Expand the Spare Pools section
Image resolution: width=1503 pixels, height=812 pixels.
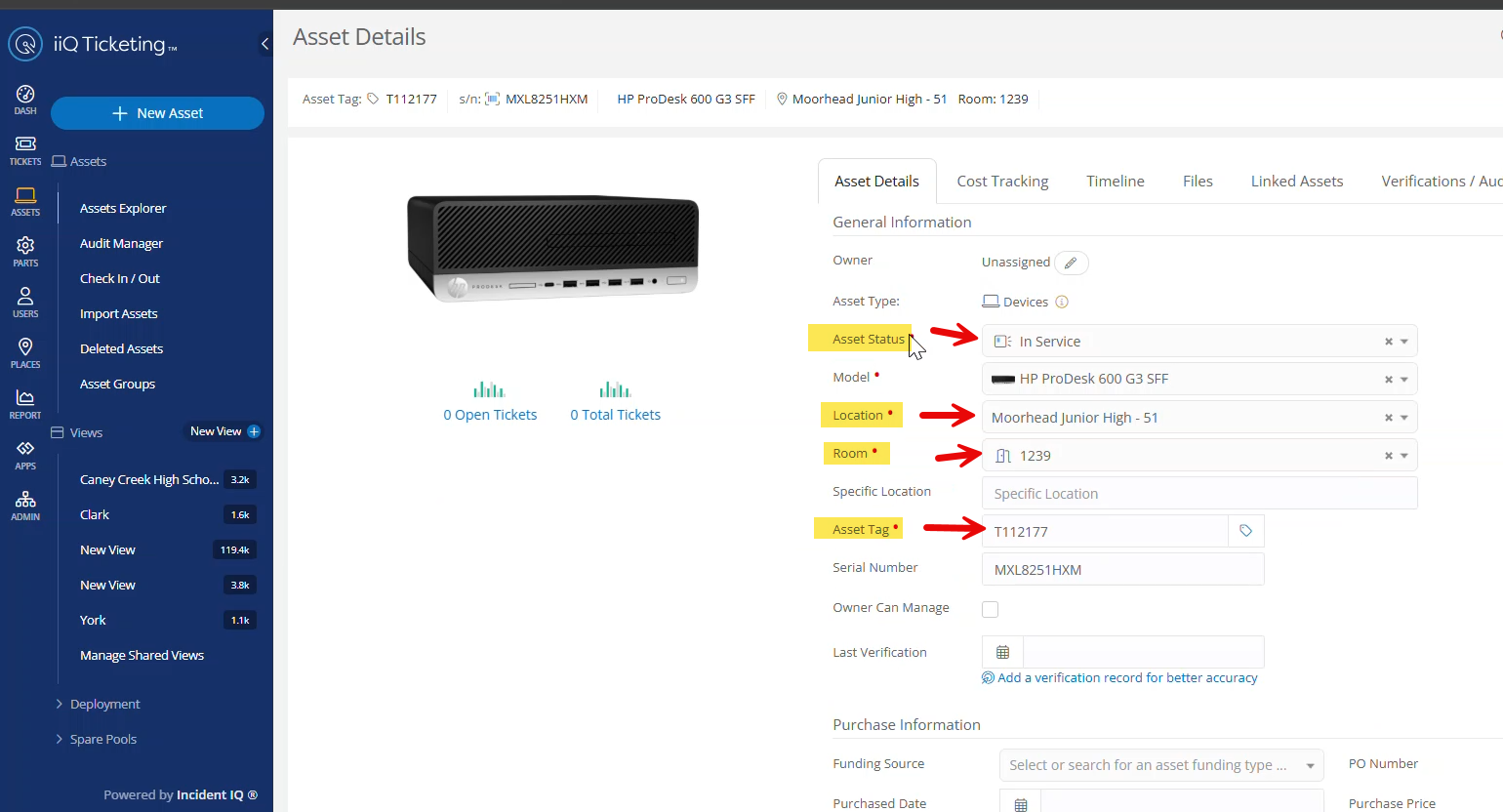click(x=102, y=739)
